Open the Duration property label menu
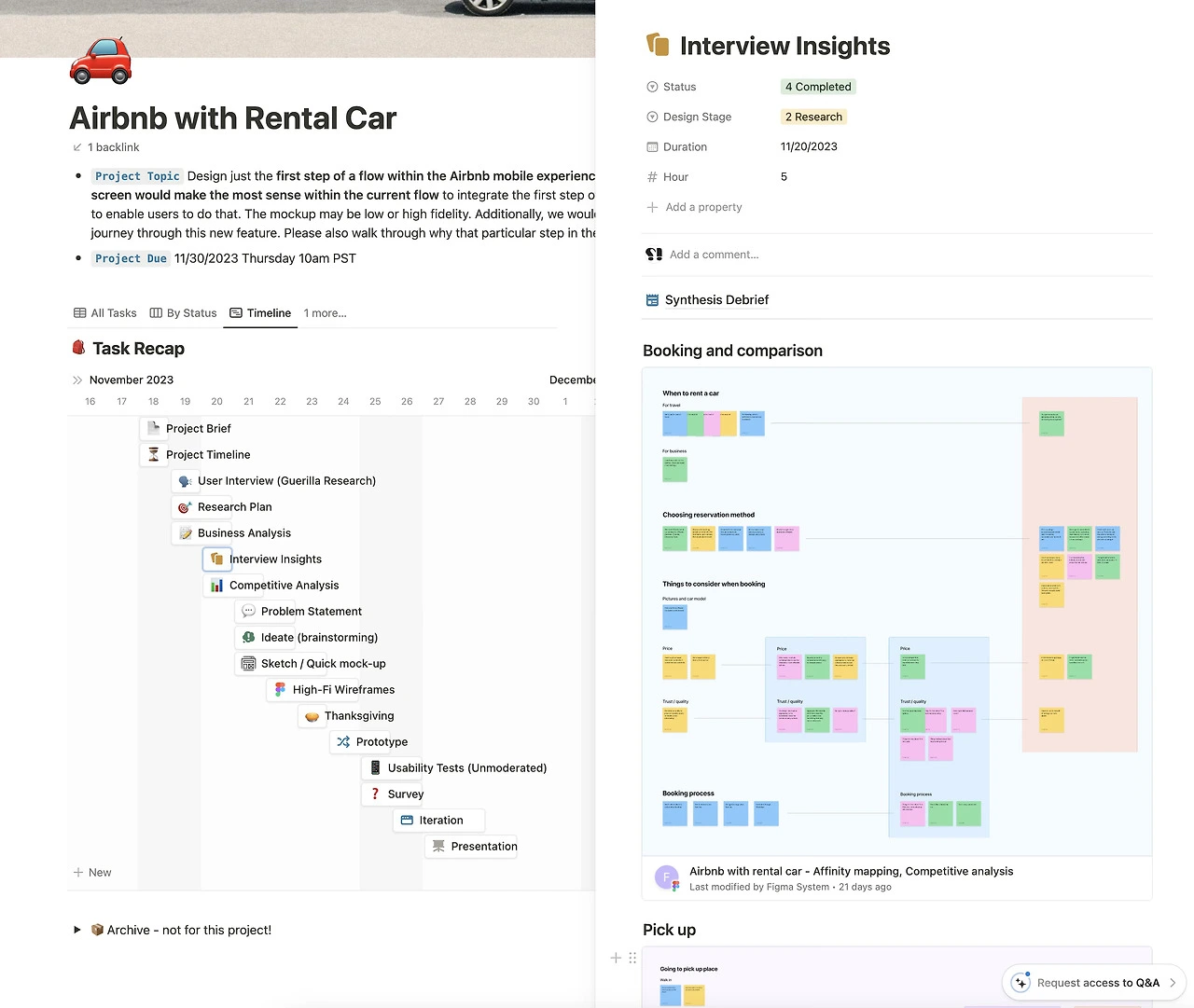The height and width of the screenshot is (1008, 1194). click(x=677, y=146)
